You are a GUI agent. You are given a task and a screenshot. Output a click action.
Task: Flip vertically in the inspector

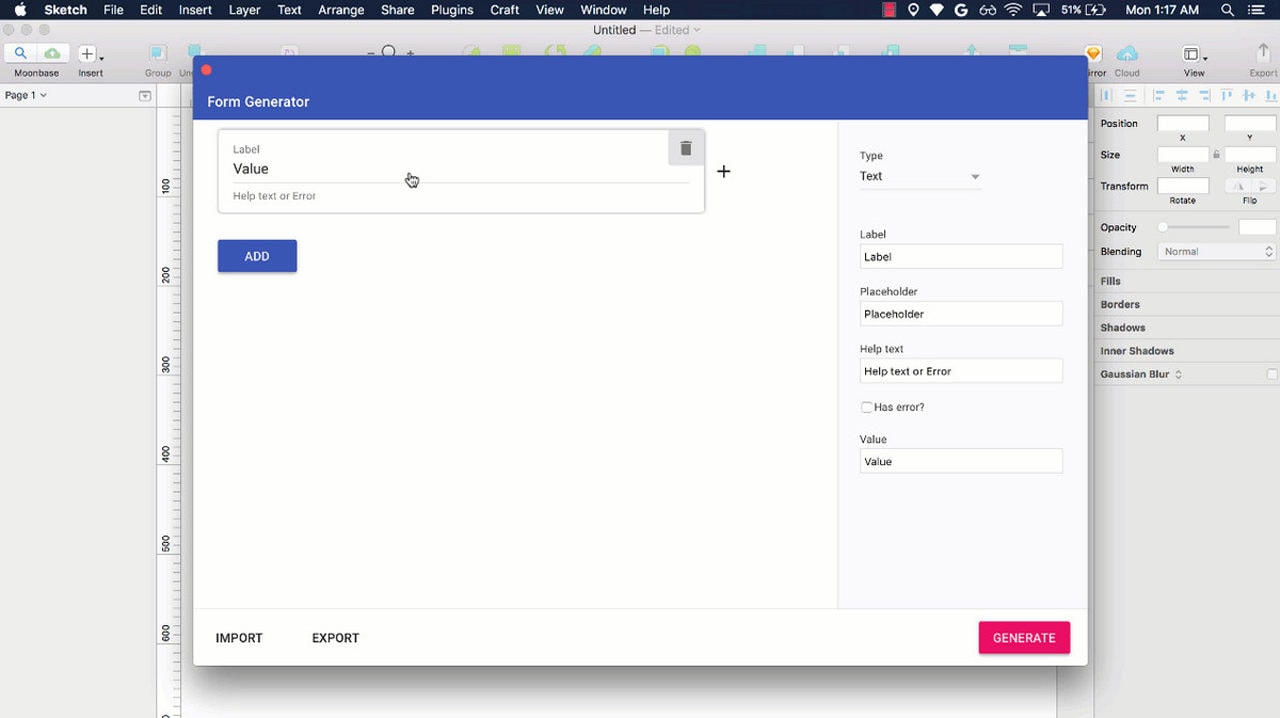[x=1264, y=186]
